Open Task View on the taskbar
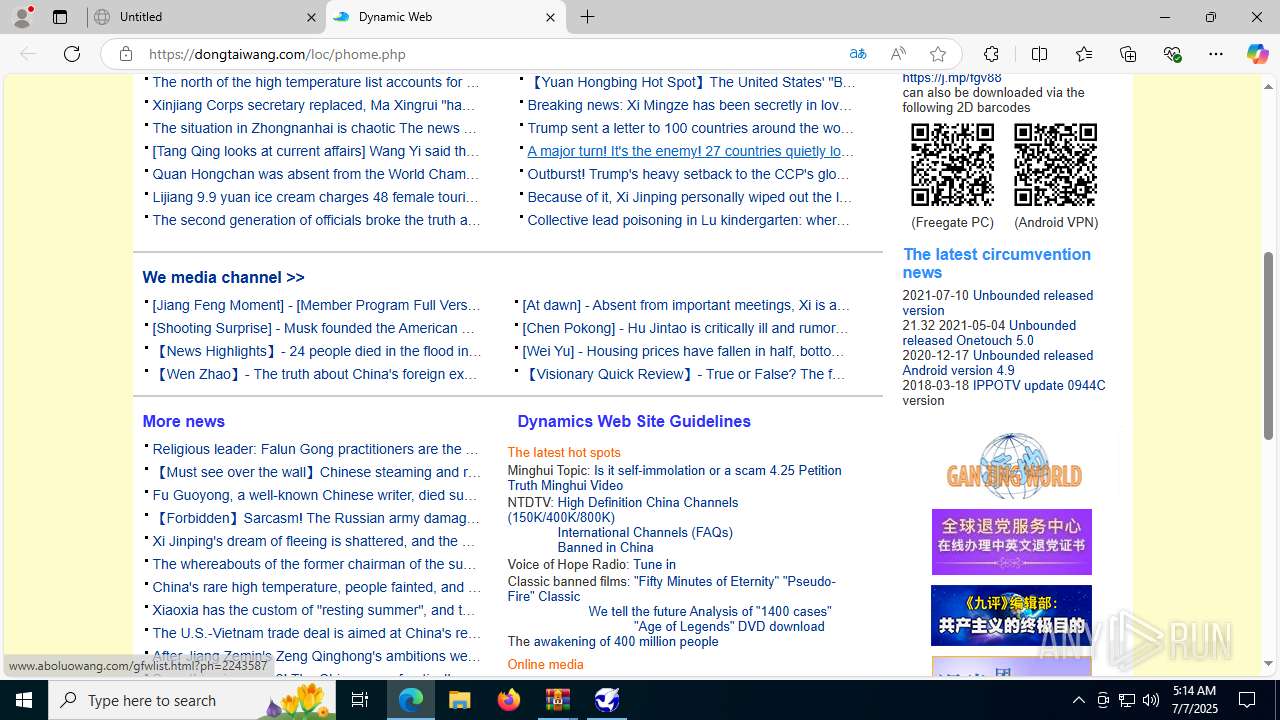Viewport: 1280px width, 720px height. (x=360, y=700)
